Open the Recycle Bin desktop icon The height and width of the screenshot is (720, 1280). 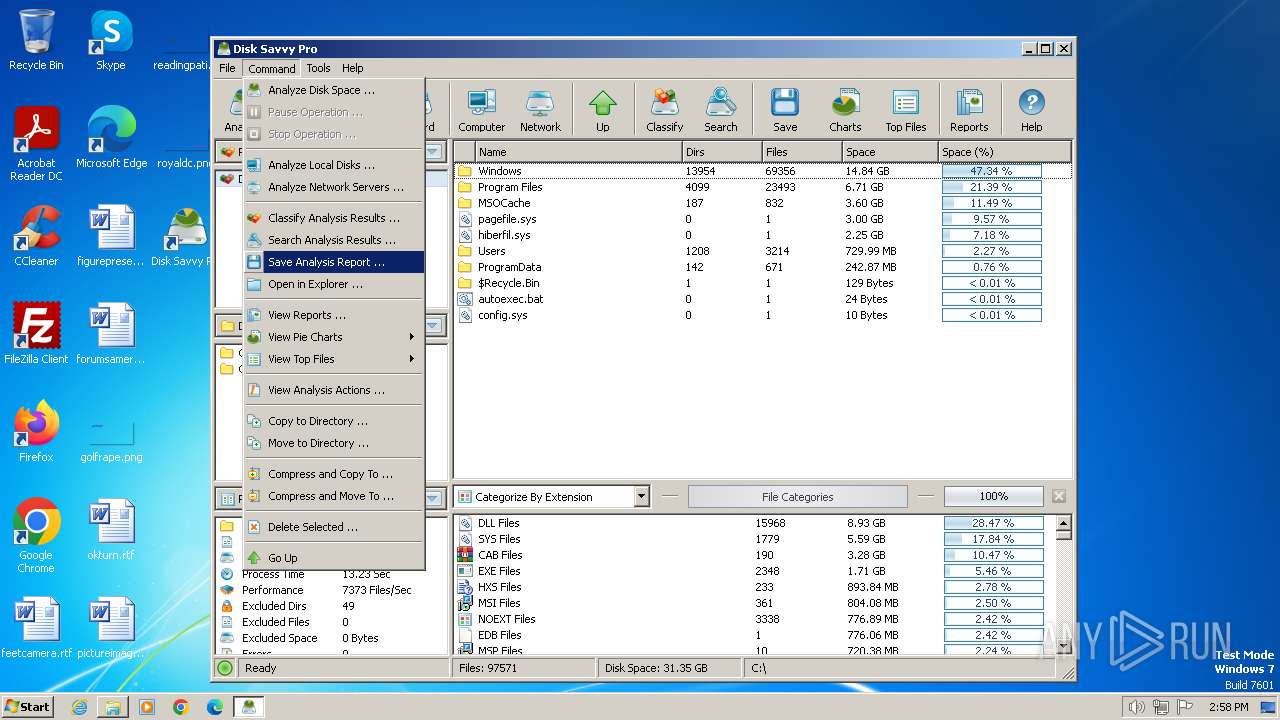36,40
